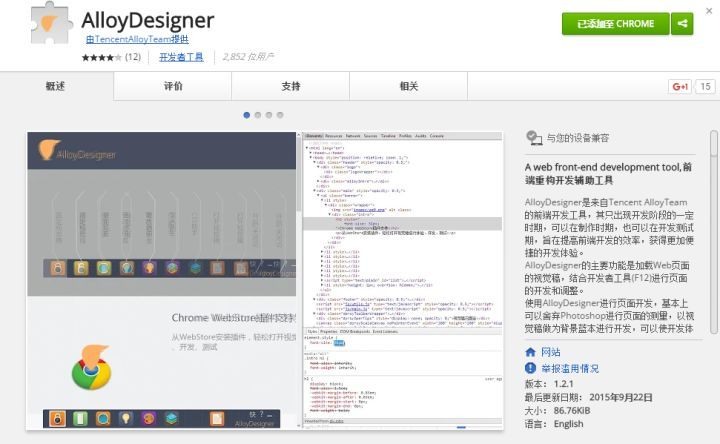
Task: Click the AlloyDesigner puzzle piece logo
Action: [x=51, y=23]
